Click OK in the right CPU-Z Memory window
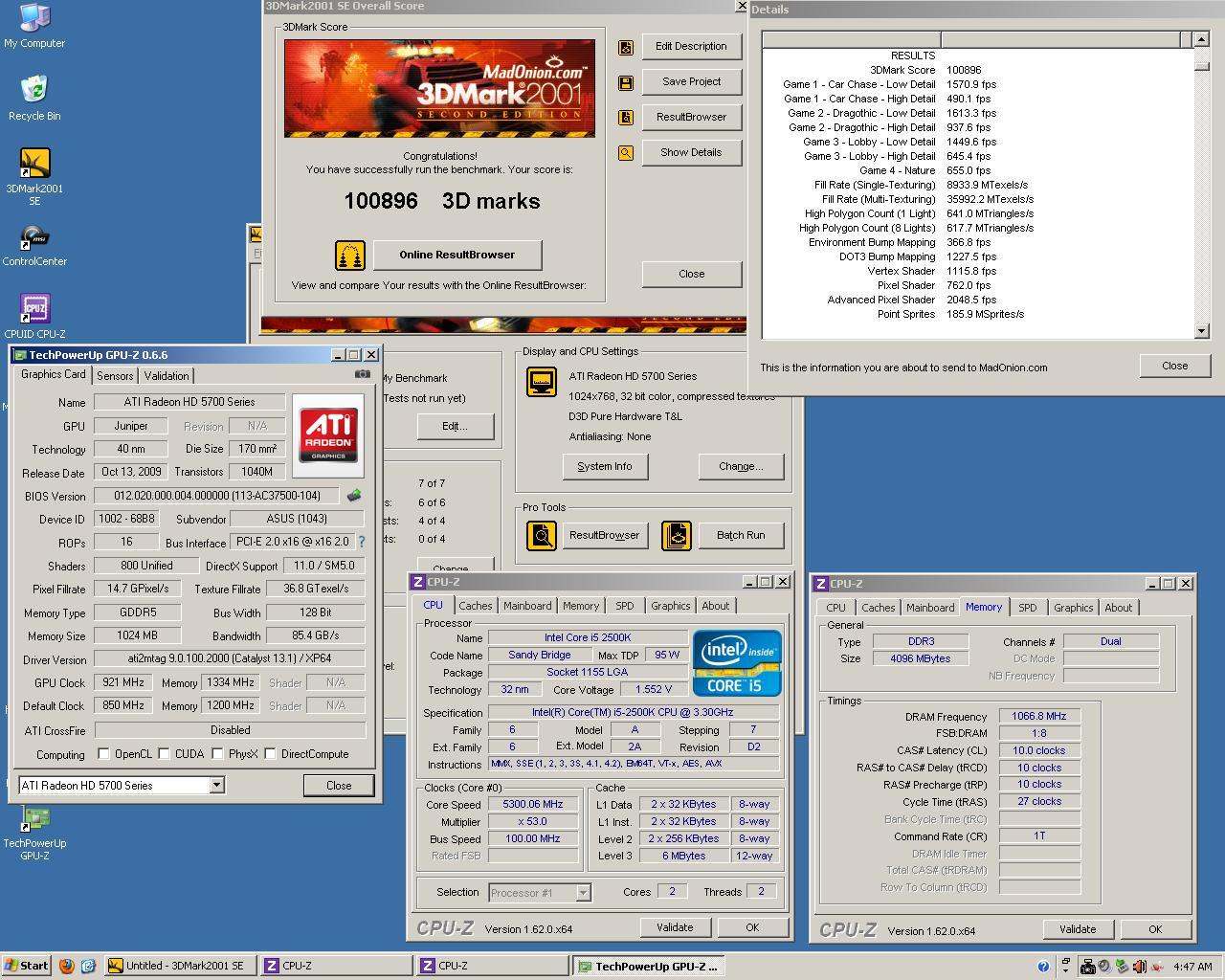Screen dimensions: 1225x980 click(1155, 929)
